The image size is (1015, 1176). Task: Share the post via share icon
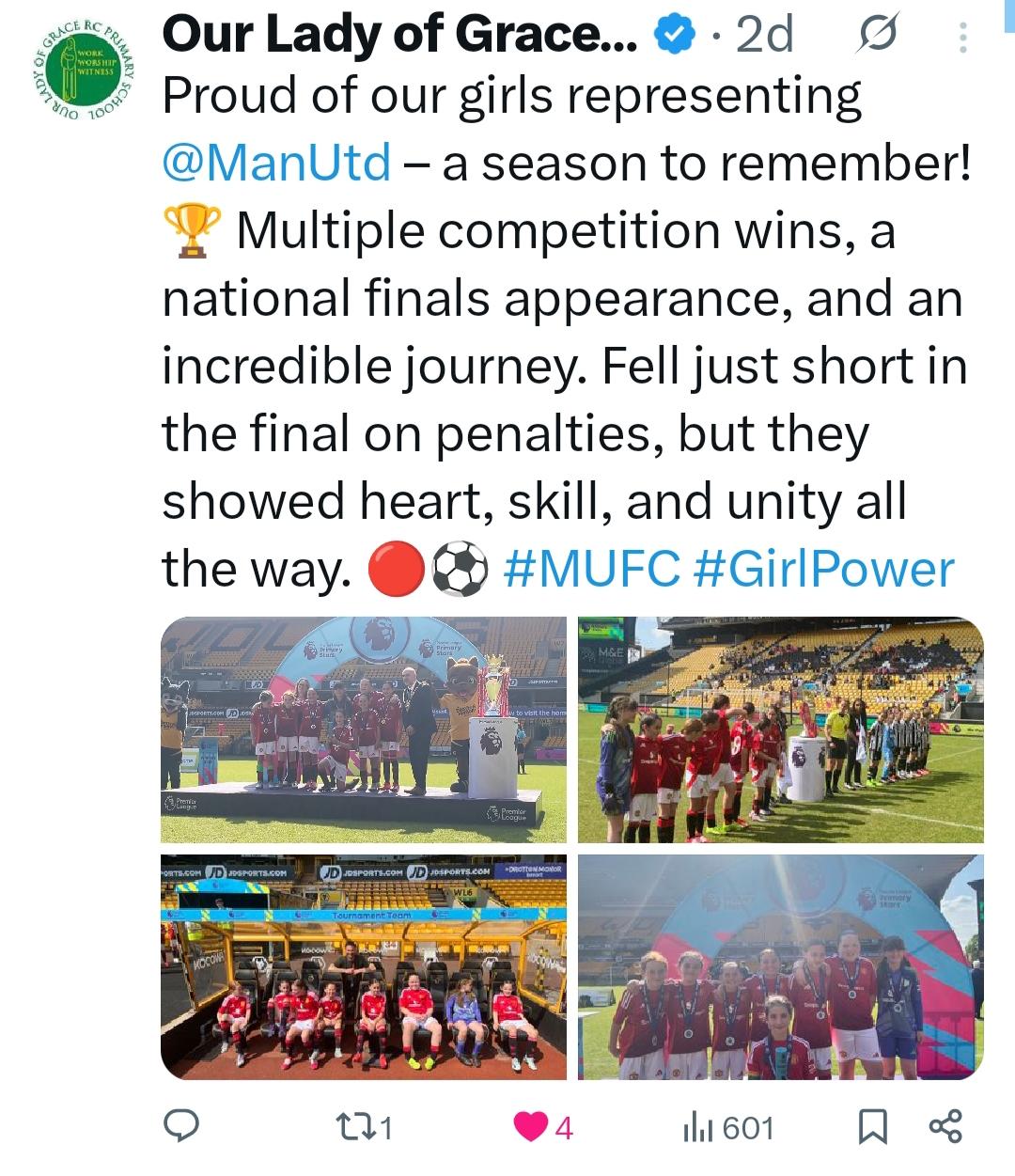tap(945, 1126)
